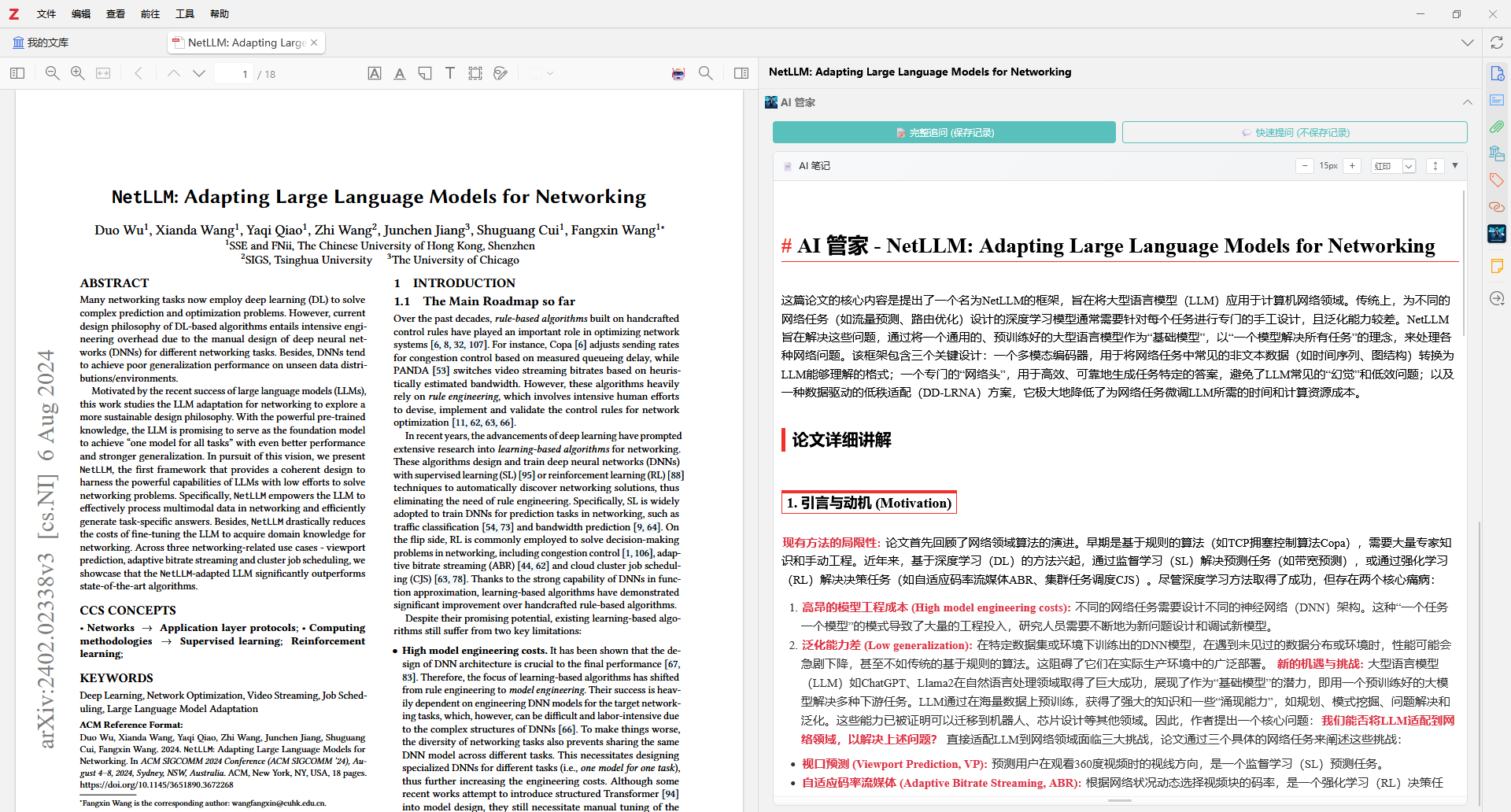Toggle the left PDF sidebar
The image size is (1511, 812).
click(17, 73)
